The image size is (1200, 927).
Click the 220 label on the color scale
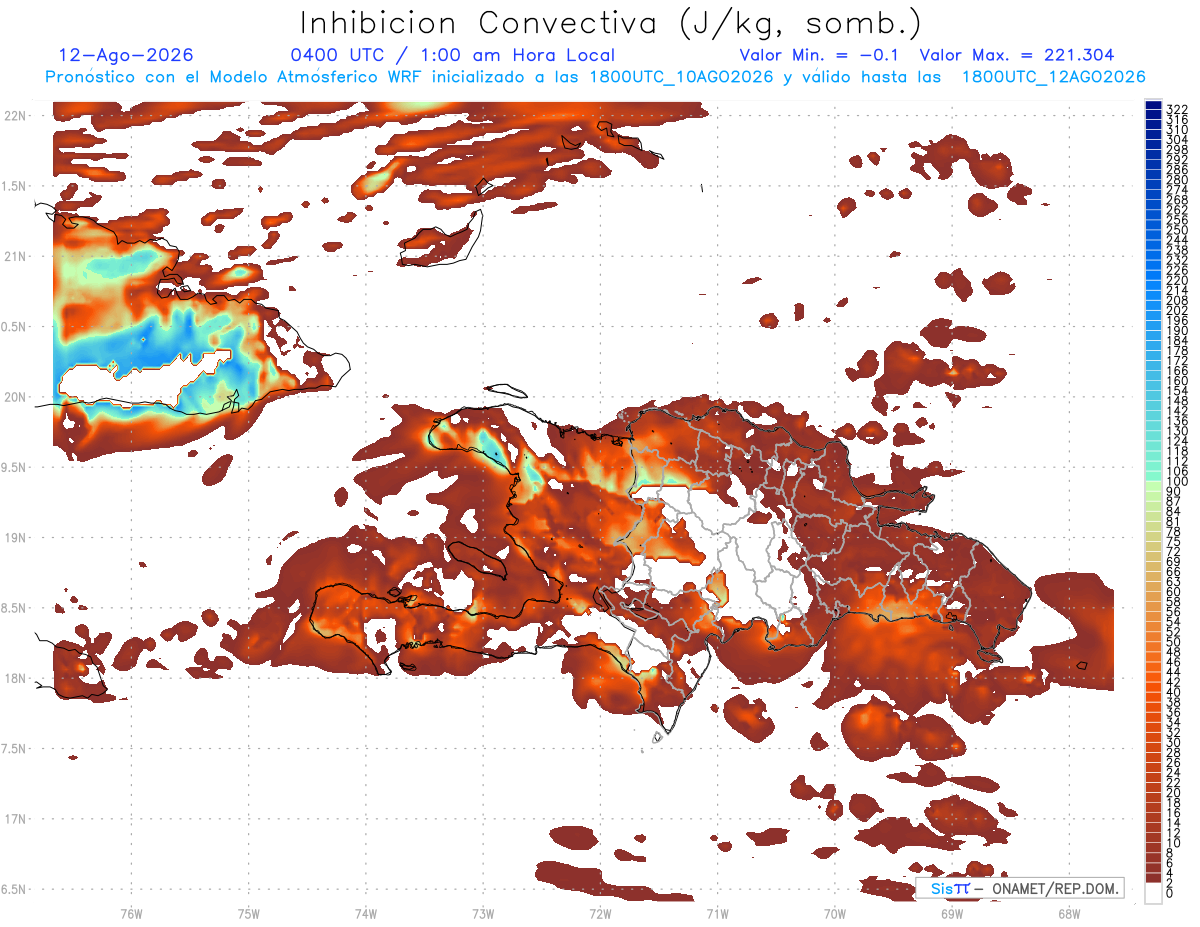(x=1176, y=279)
